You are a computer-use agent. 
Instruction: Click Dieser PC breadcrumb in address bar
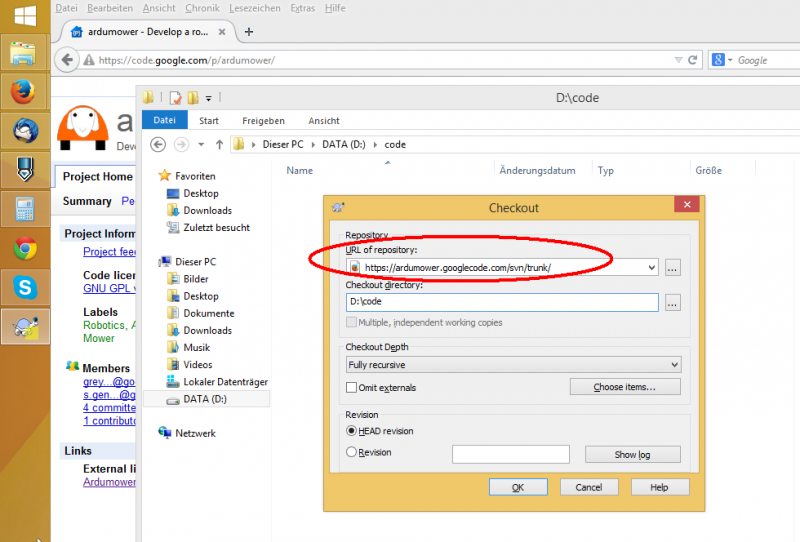pos(283,144)
